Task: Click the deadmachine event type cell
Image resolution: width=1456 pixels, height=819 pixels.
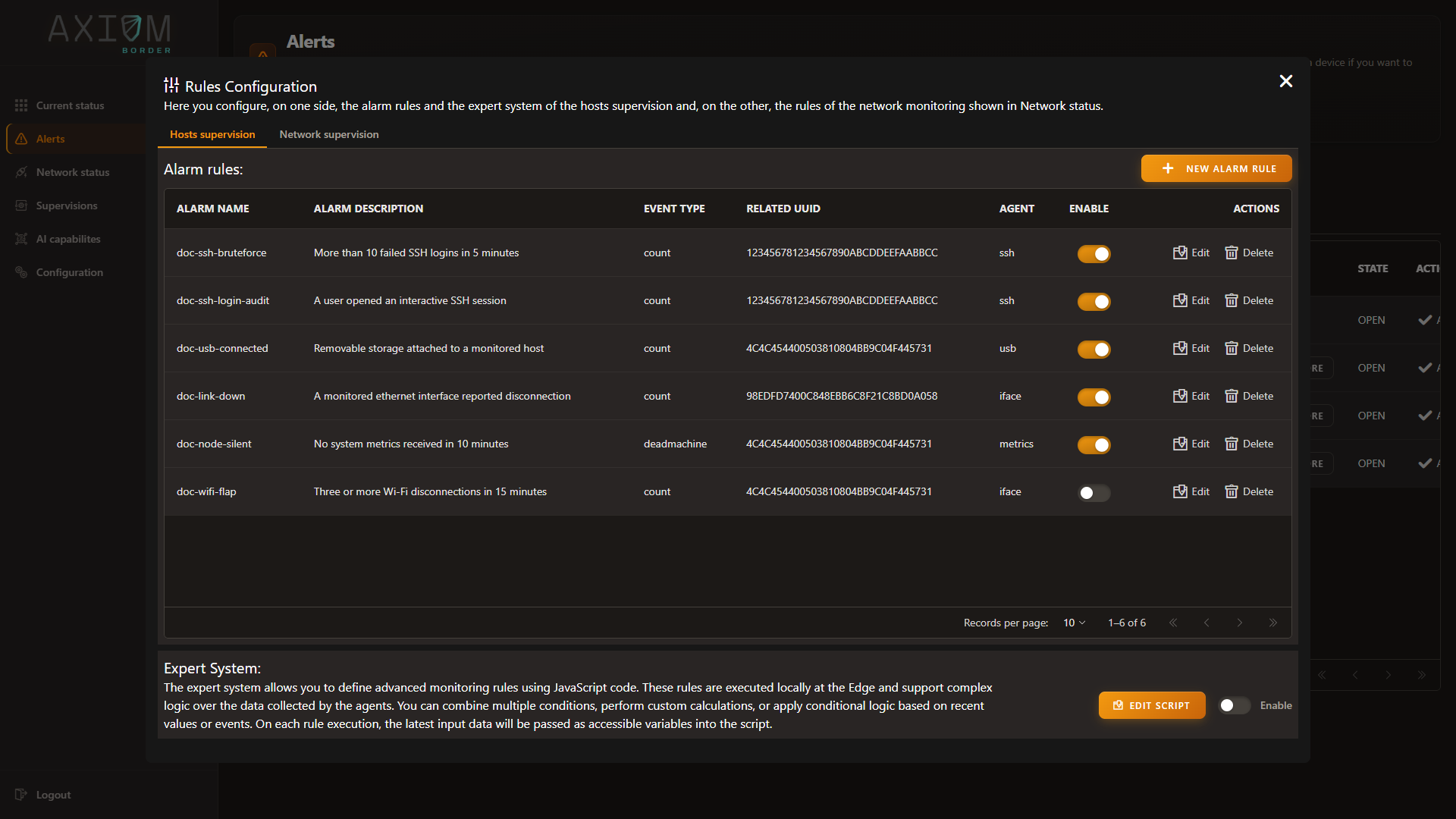Action: 675,444
